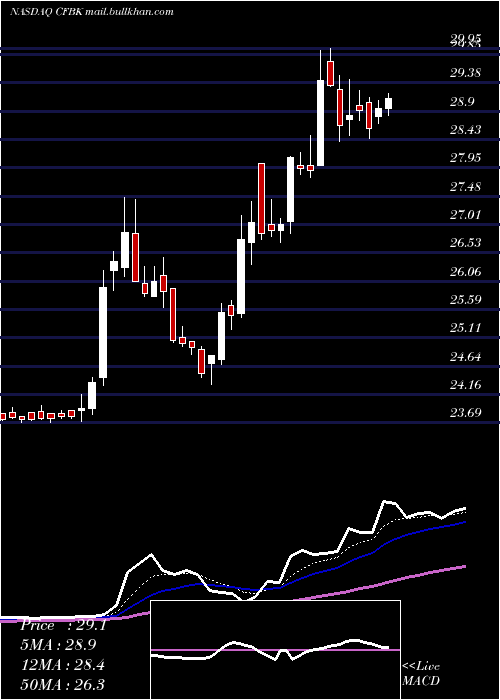
Task: Select the 27.01 price axis label
Action: [x=465, y=215]
